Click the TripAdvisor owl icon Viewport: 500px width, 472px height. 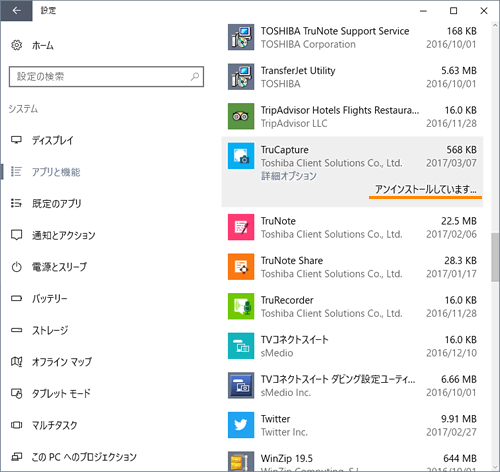(x=241, y=116)
